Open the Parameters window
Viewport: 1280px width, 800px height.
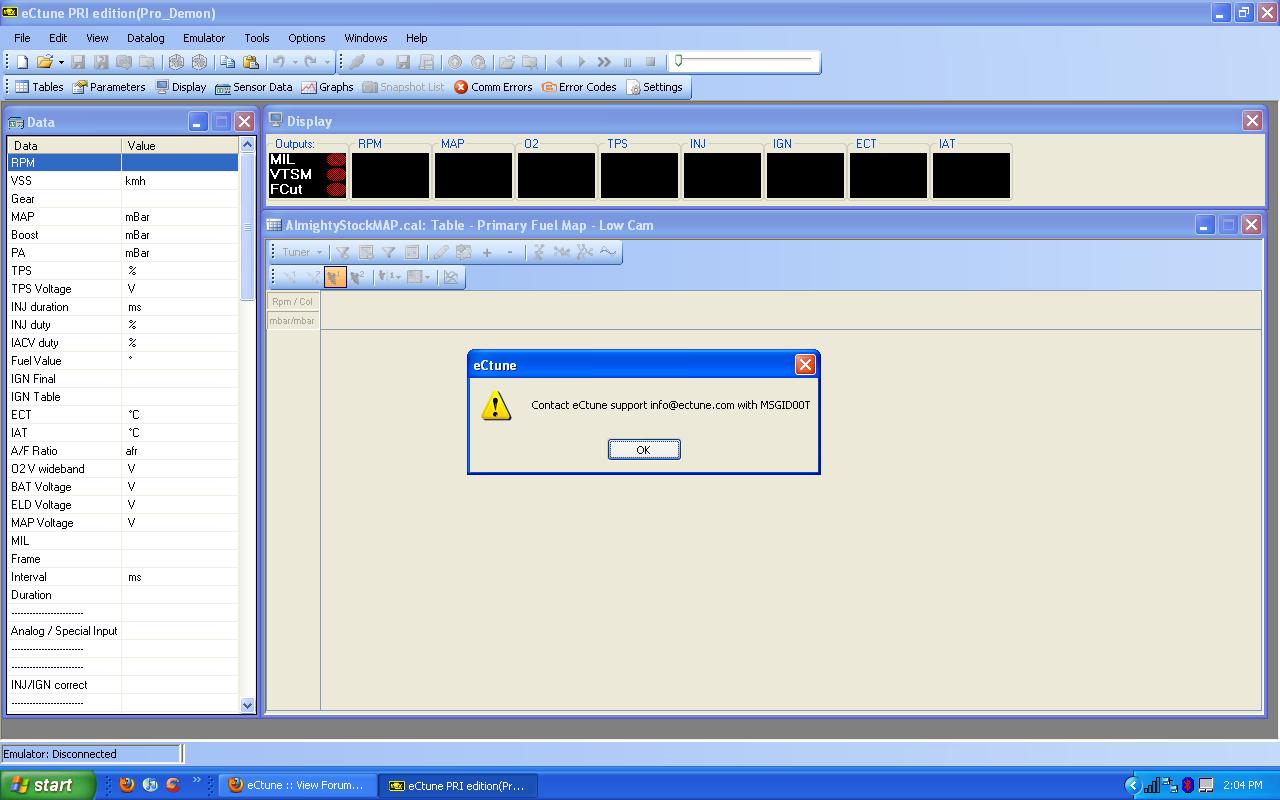(x=109, y=87)
